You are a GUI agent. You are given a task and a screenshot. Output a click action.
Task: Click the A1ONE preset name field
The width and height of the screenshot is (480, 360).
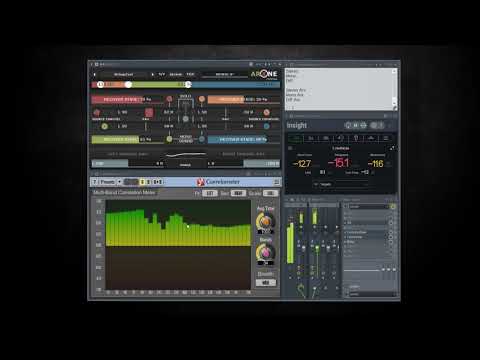pos(123,74)
